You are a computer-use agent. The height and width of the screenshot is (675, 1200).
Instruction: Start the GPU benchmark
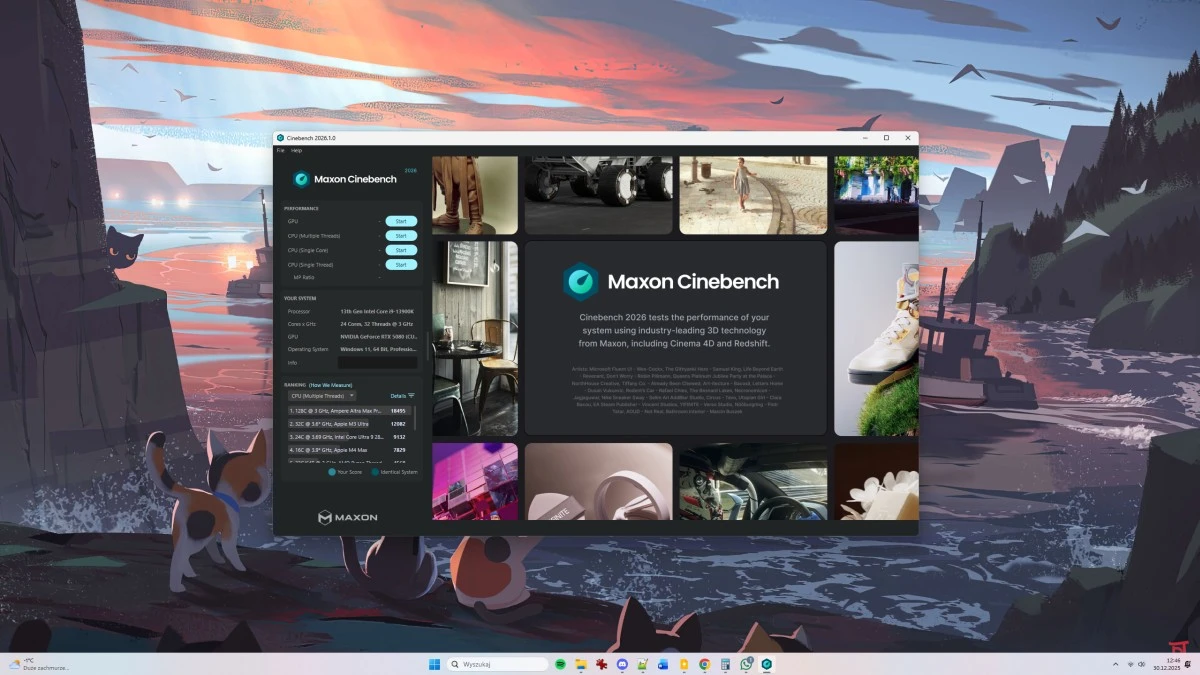coord(401,221)
